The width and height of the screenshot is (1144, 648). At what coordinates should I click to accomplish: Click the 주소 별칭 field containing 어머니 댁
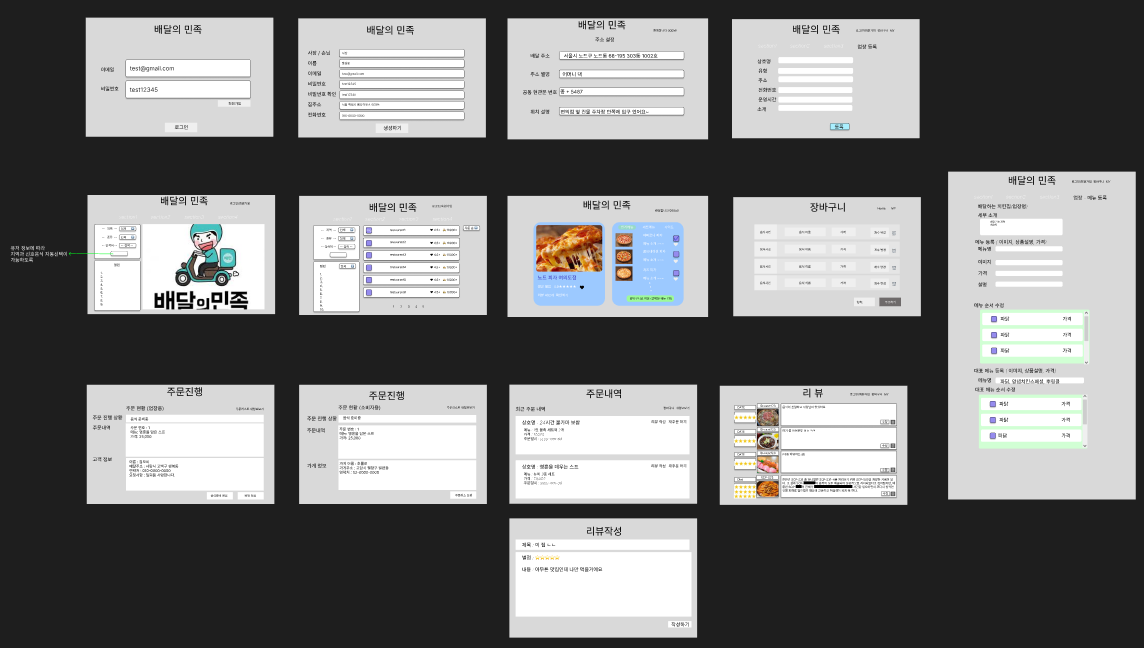tap(622, 74)
